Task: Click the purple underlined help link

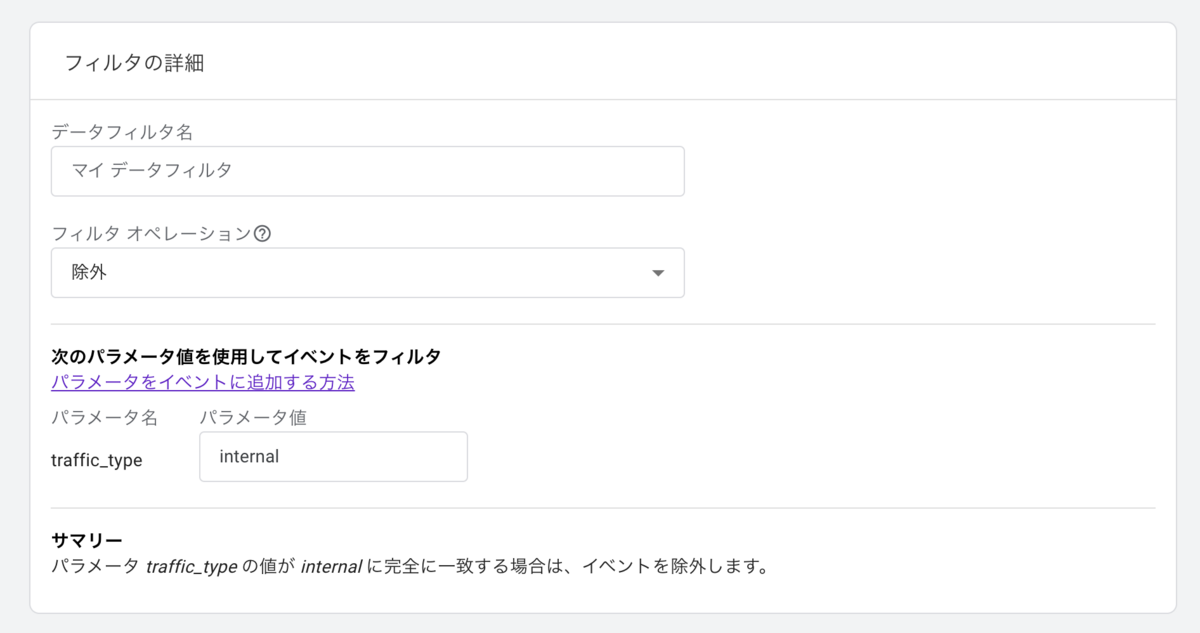Action: (203, 383)
